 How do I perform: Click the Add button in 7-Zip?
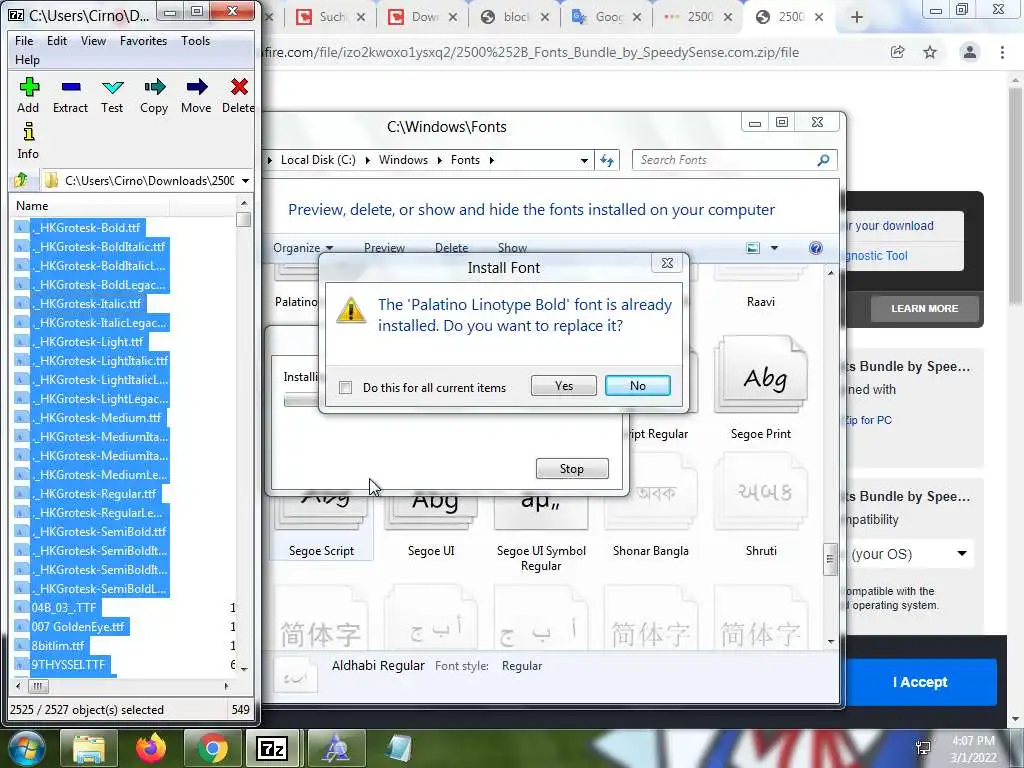28,95
